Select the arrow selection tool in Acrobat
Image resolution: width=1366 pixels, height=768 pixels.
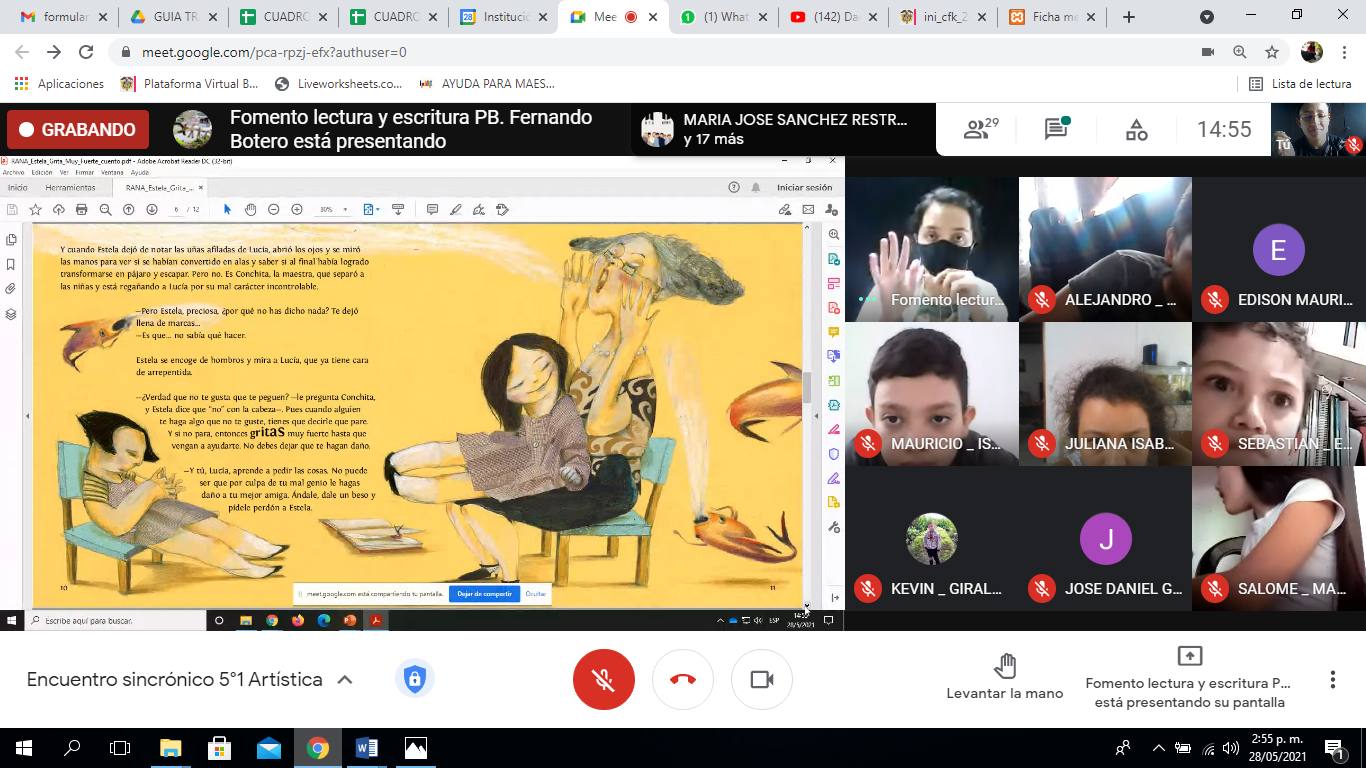pos(227,209)
